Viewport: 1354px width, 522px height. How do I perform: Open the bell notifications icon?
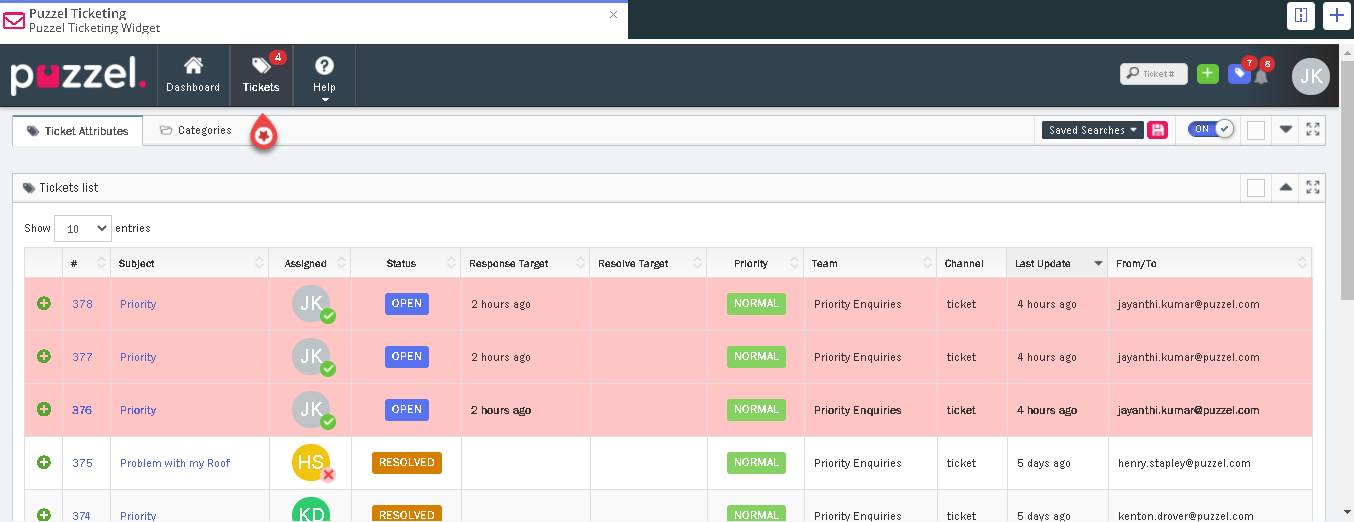point(1261,75)
